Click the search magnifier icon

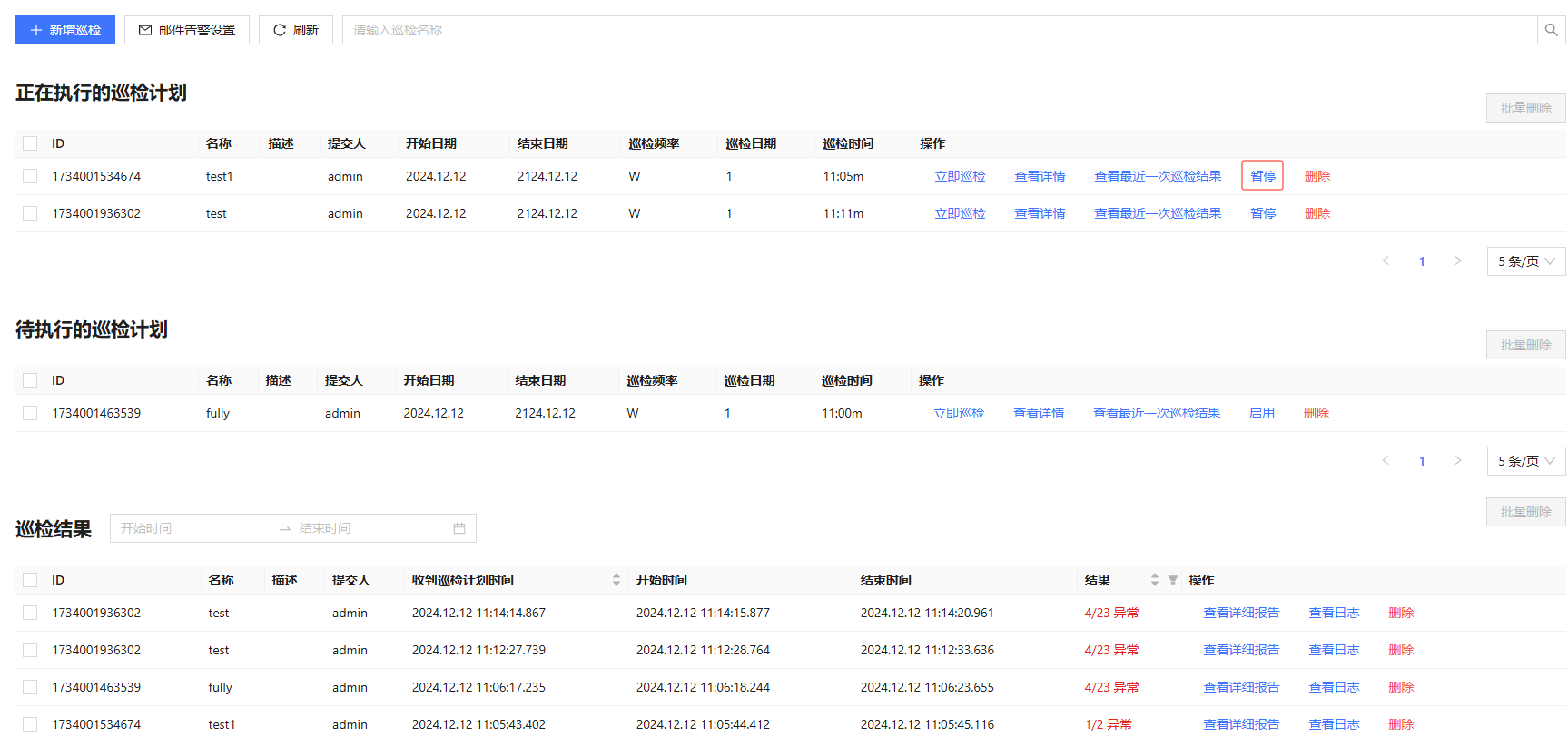point(1551,30)
